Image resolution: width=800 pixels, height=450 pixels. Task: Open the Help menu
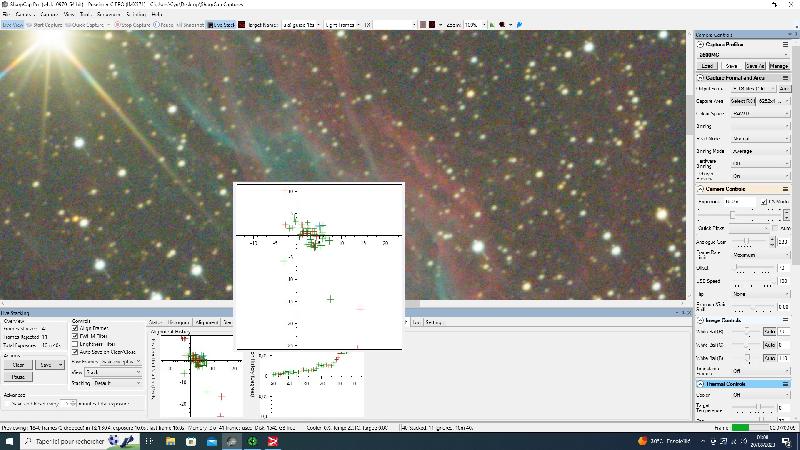click(x=157, y=14)
